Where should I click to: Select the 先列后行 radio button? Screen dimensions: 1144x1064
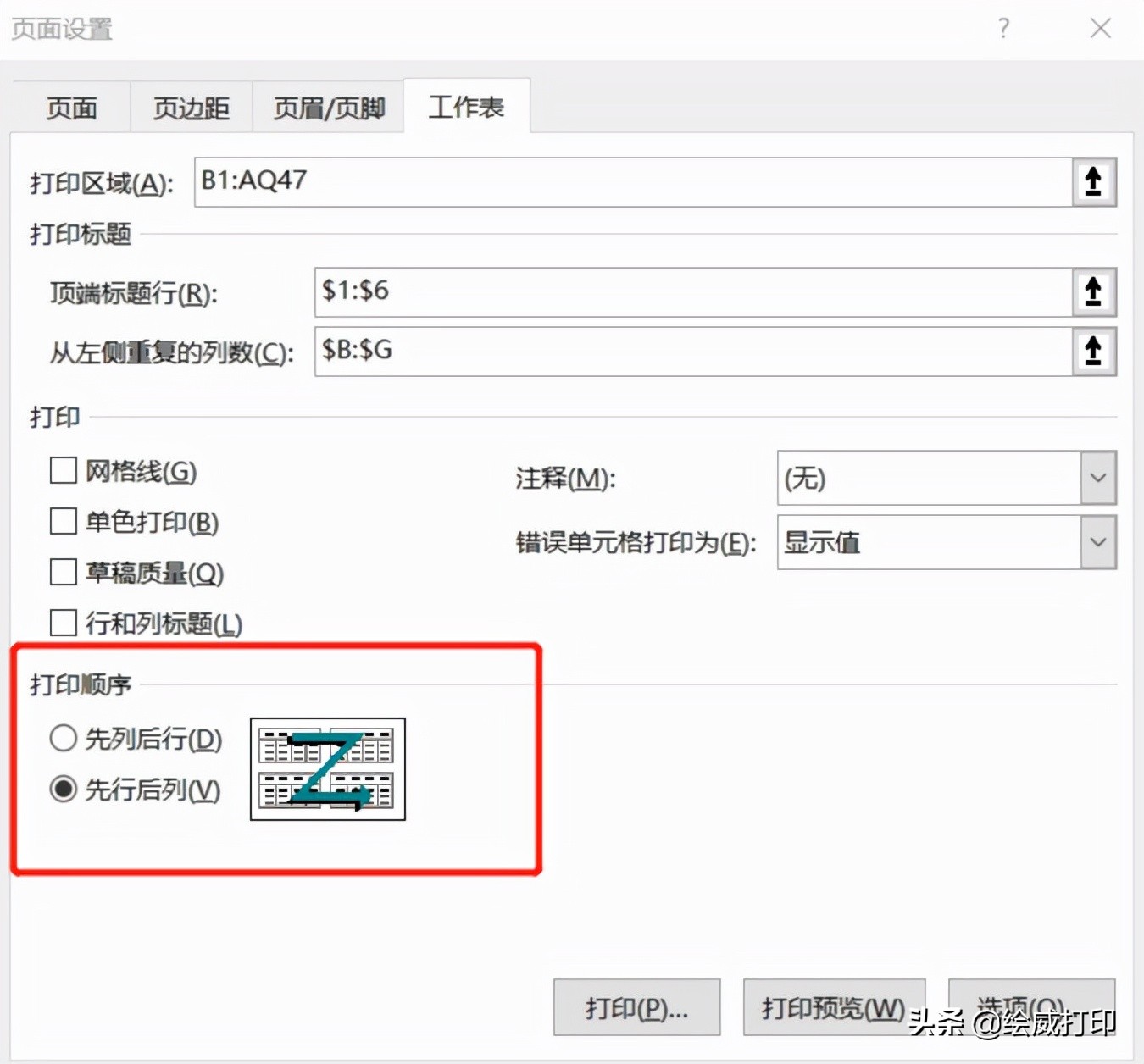[x=63, y=738]
